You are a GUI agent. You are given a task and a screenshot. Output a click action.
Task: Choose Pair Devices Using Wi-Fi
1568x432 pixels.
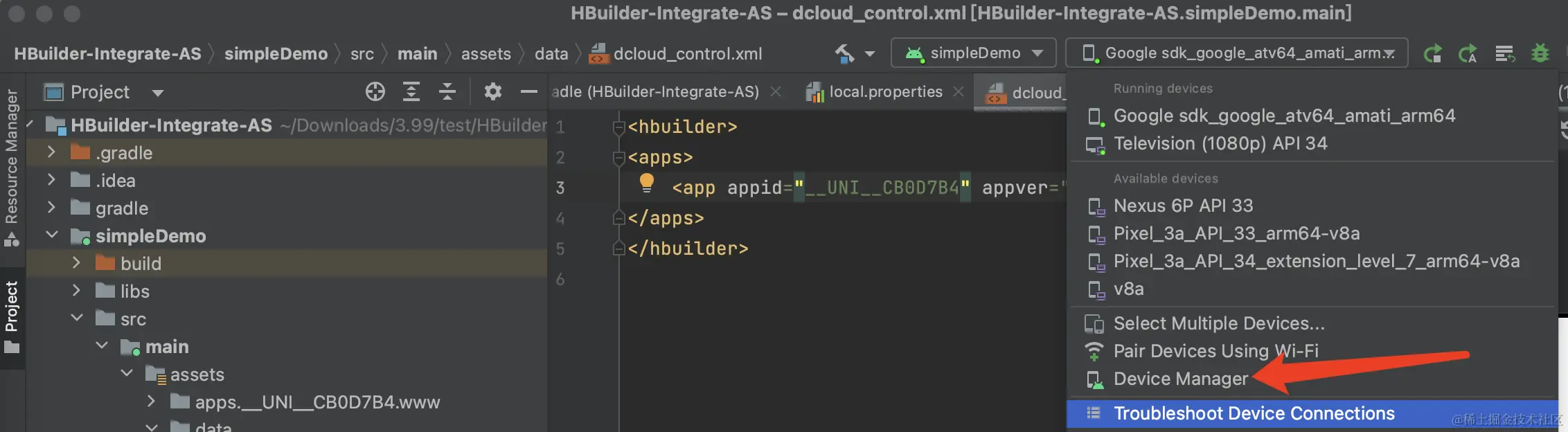(x=1312, y=351)
